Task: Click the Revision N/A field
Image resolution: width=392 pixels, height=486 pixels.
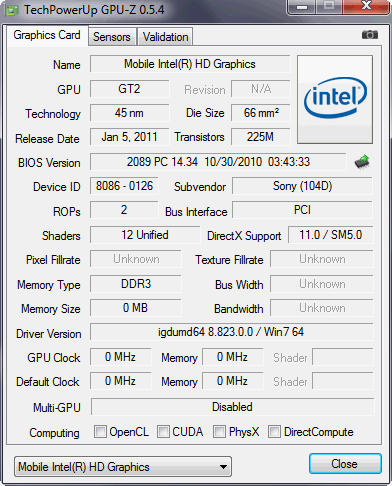Action: 261,89
